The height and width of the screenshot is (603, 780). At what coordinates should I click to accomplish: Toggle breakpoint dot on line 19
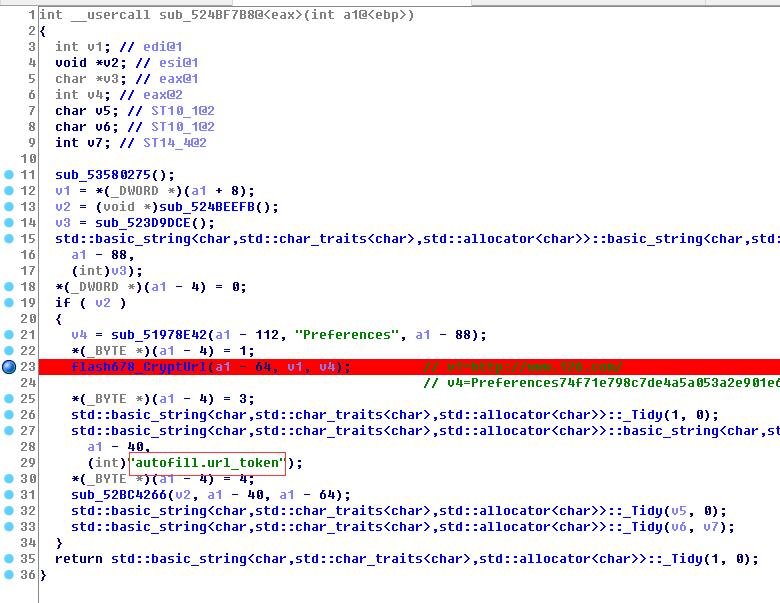9,302
